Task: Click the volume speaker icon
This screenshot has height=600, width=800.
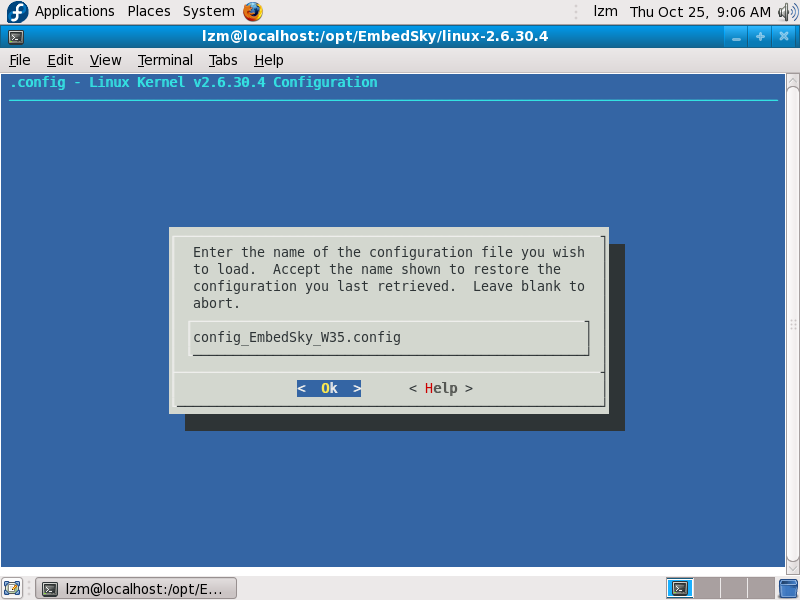Action: pos(787,12)
